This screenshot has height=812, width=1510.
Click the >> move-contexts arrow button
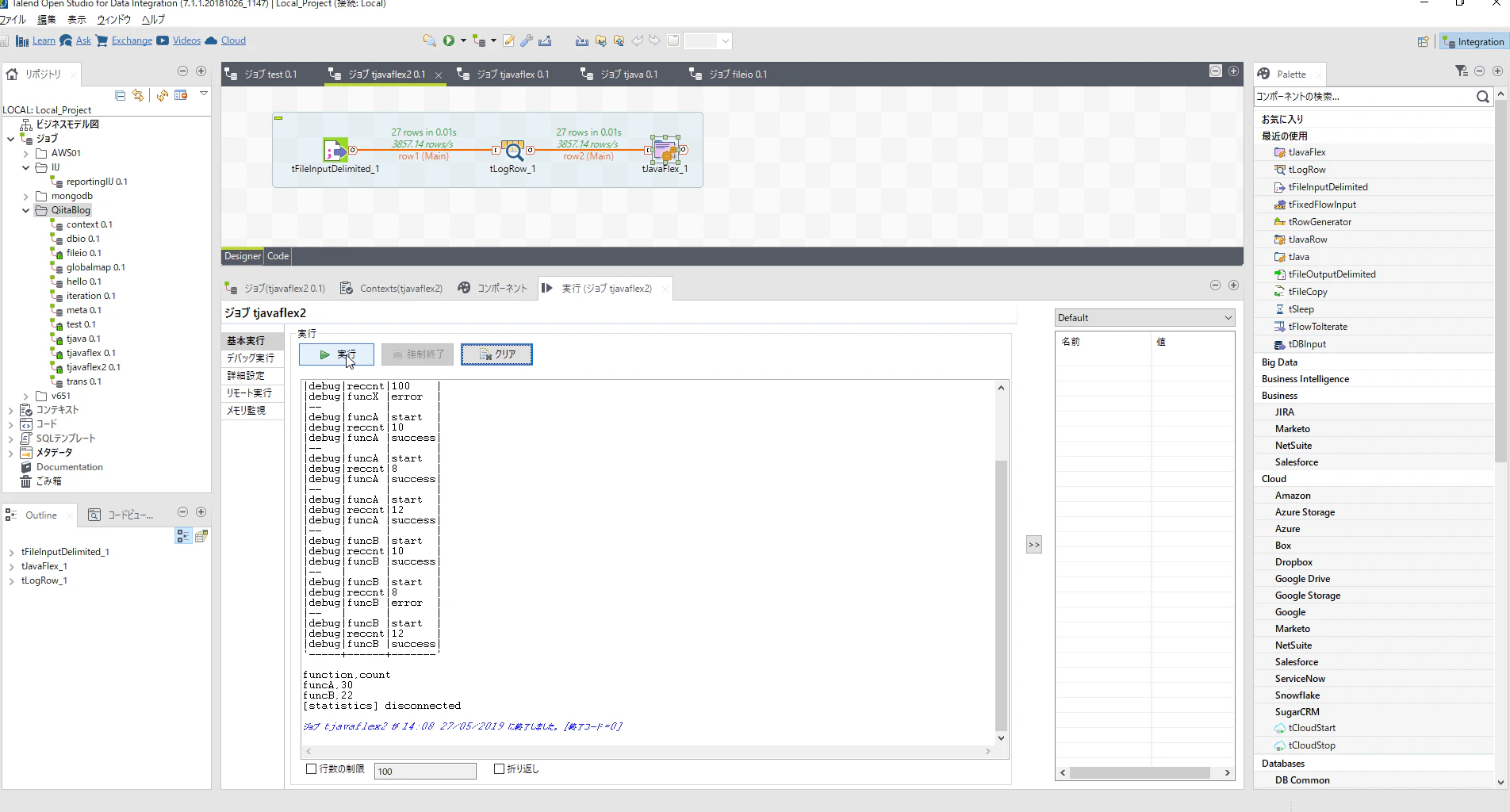pyautogui.click(x=1033, y=545)
